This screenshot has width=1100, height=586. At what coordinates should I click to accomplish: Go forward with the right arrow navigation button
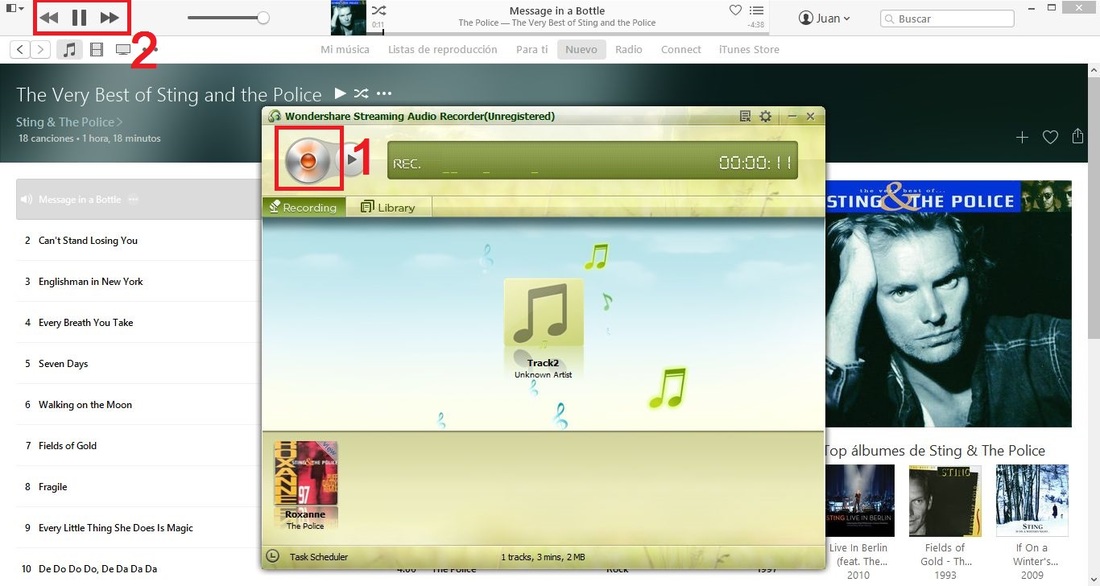(x=40, y=49)
